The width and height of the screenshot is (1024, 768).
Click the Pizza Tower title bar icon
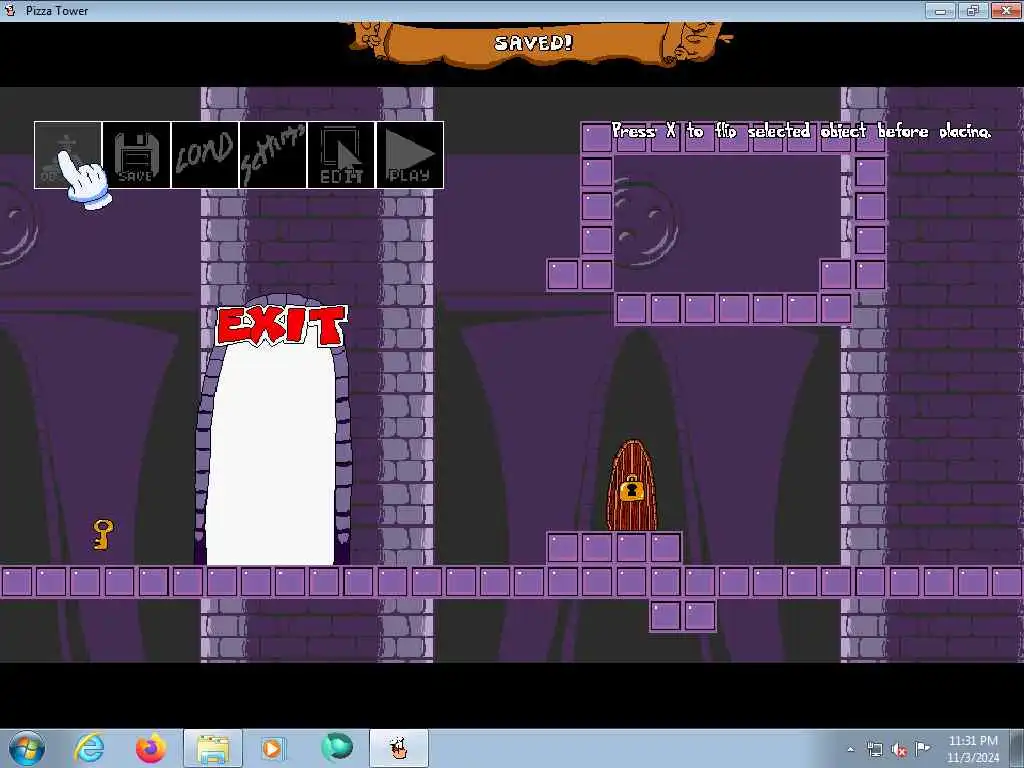click(10, 10)
